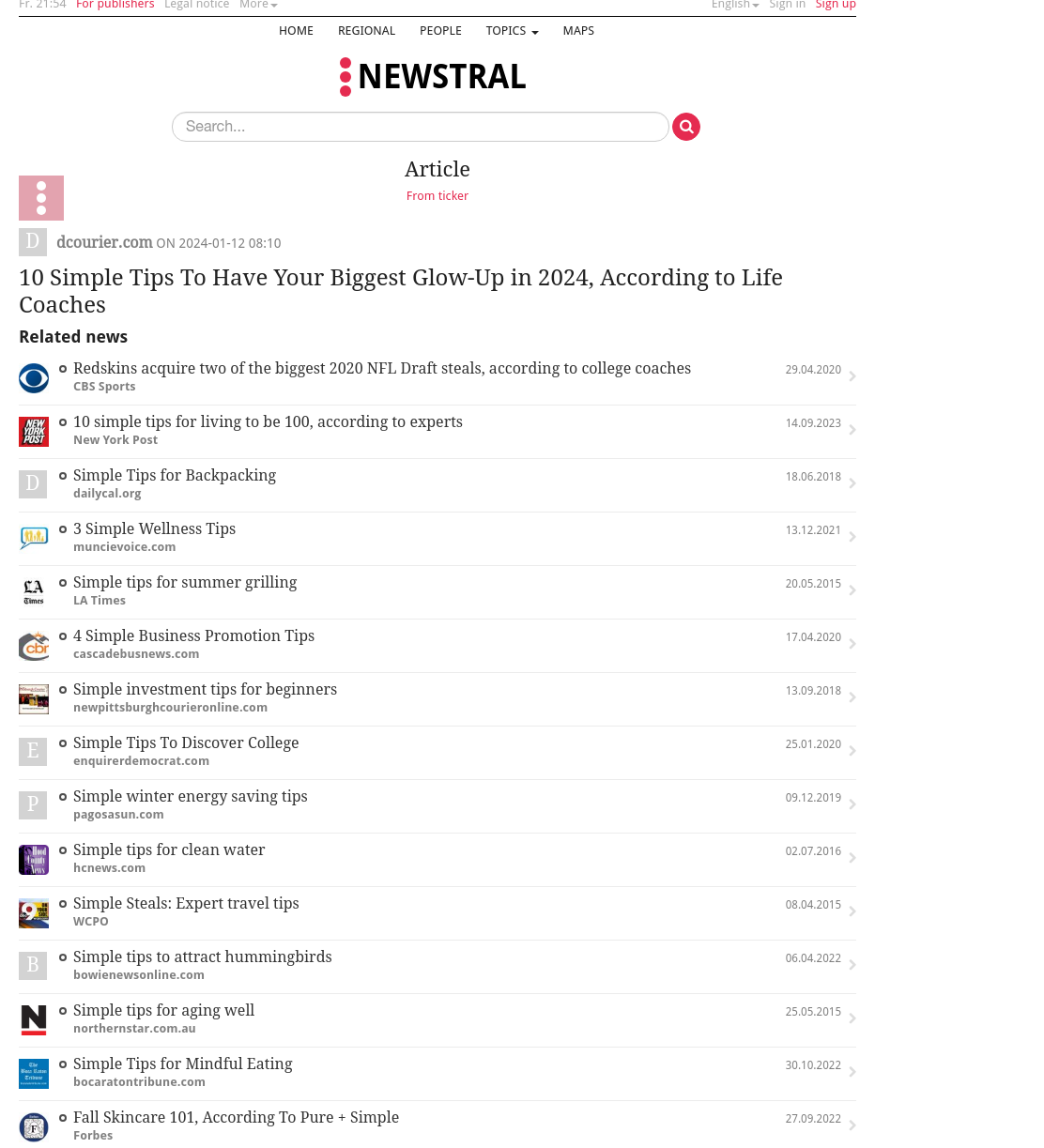This screenshot has height=1148, width=1044.
Task: Click the Sign in link
Action: pyautogui.click(x=787, y=5)
